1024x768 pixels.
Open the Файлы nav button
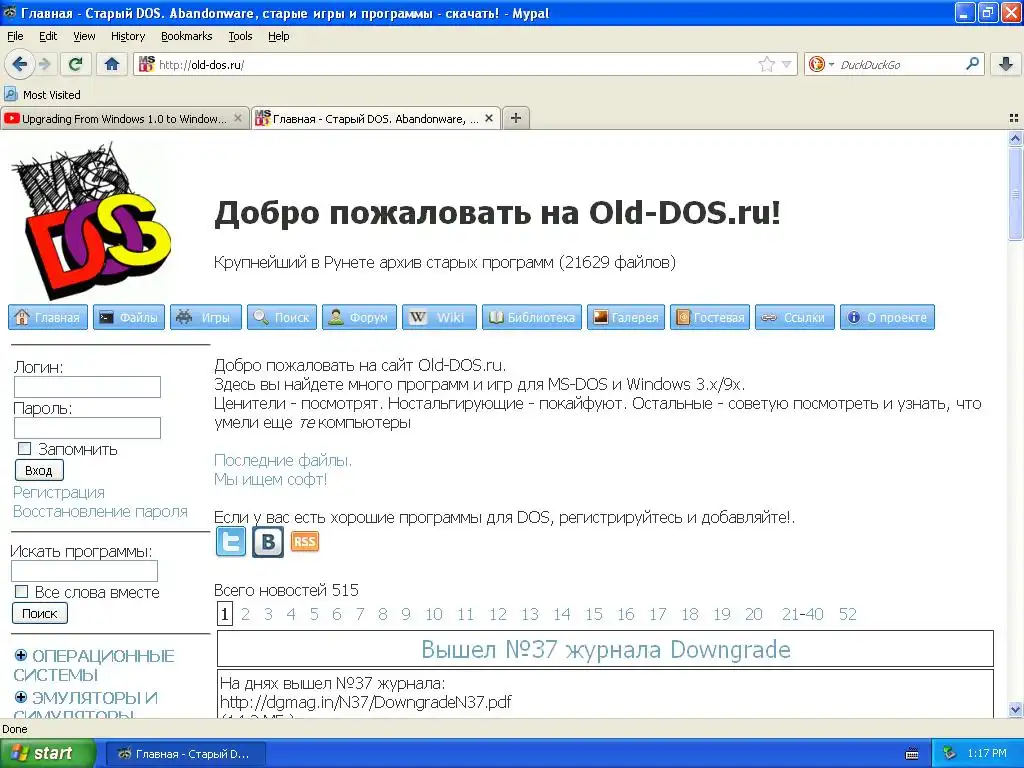coord(129,317)
